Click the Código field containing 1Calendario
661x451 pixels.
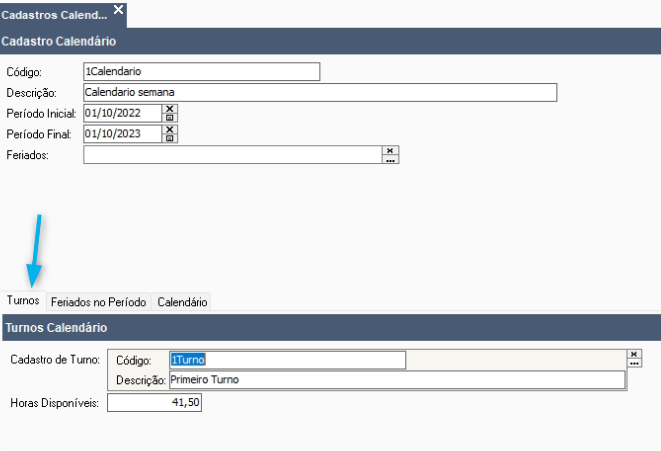point(202,72)
